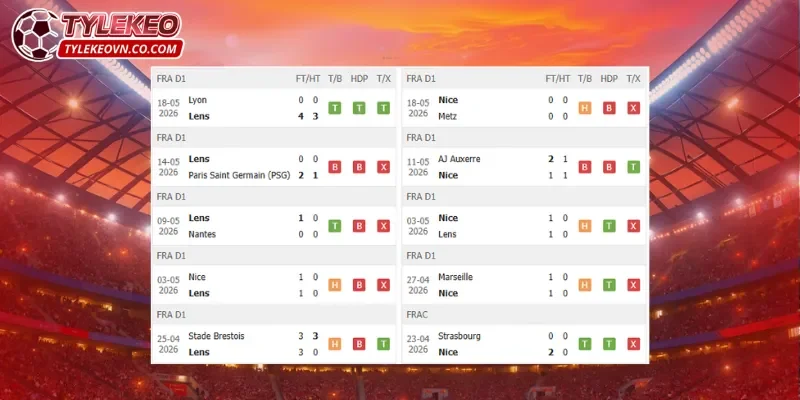Click HDP column header in left table
The image size is (800, 400).
tap(359, 79)
